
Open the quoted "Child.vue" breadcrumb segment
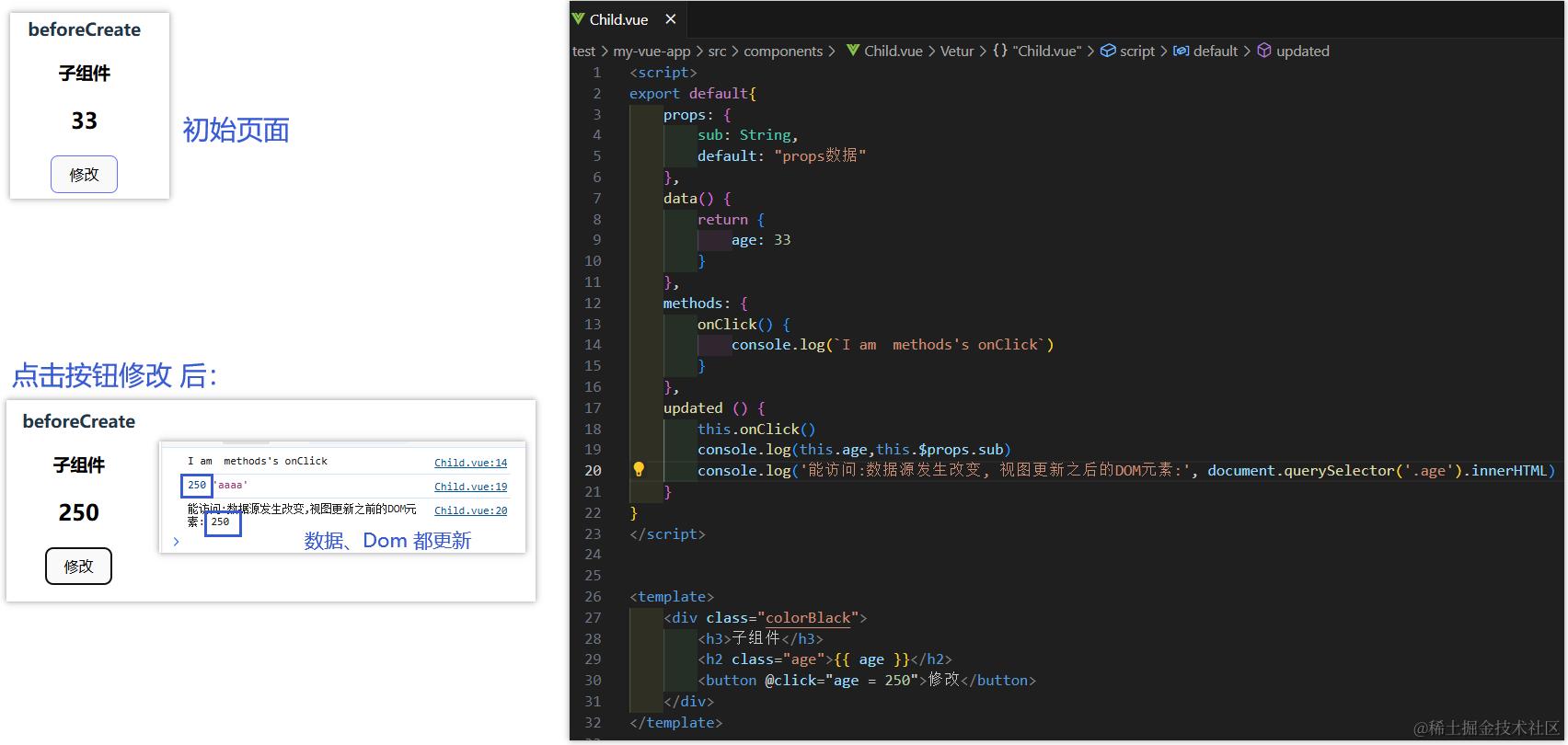coord(1047,52)
